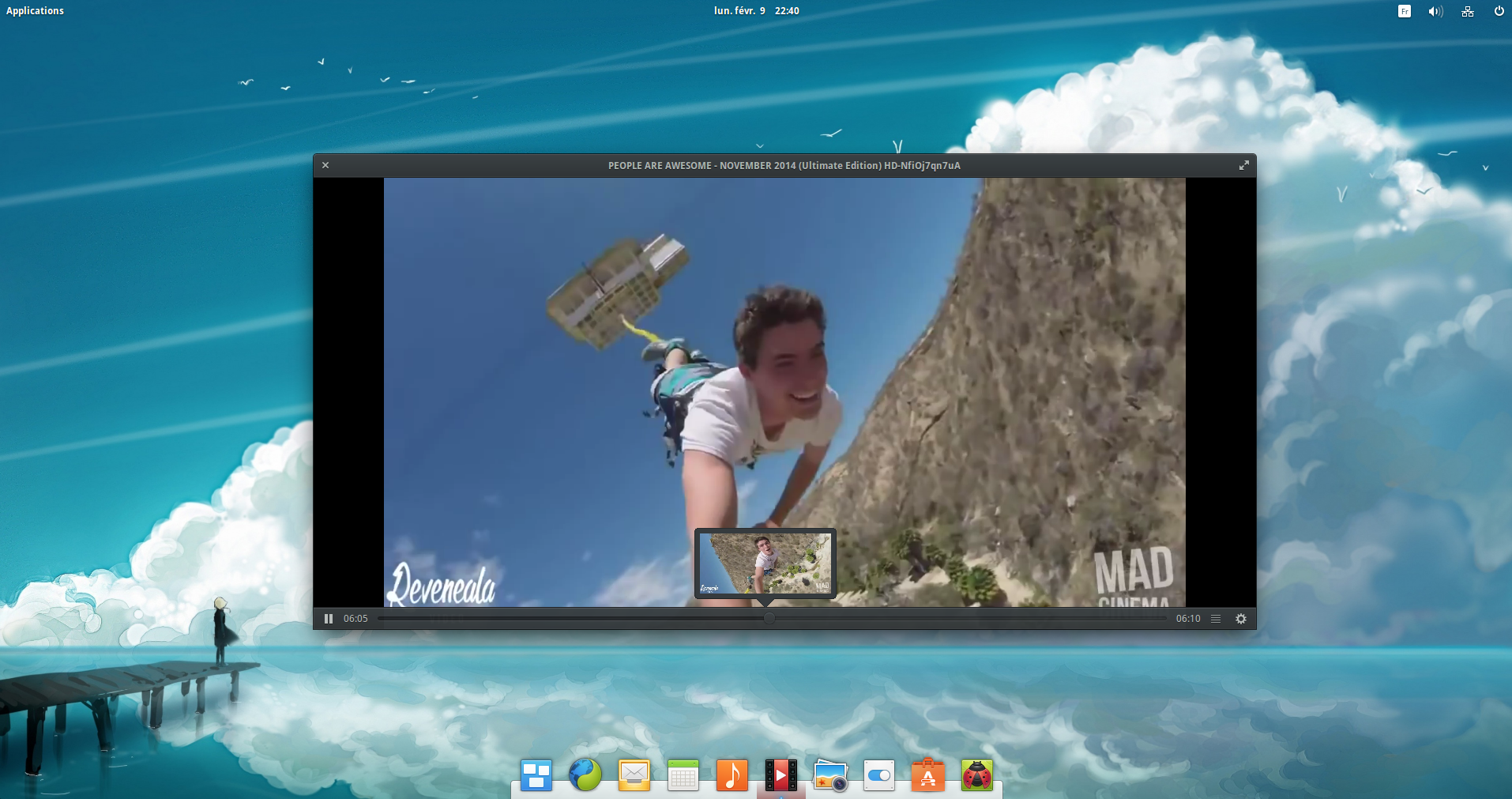This screenshot has height=799, width=1512.
Task: Open the date and time calendar indicator
Action: click(756, 11)
